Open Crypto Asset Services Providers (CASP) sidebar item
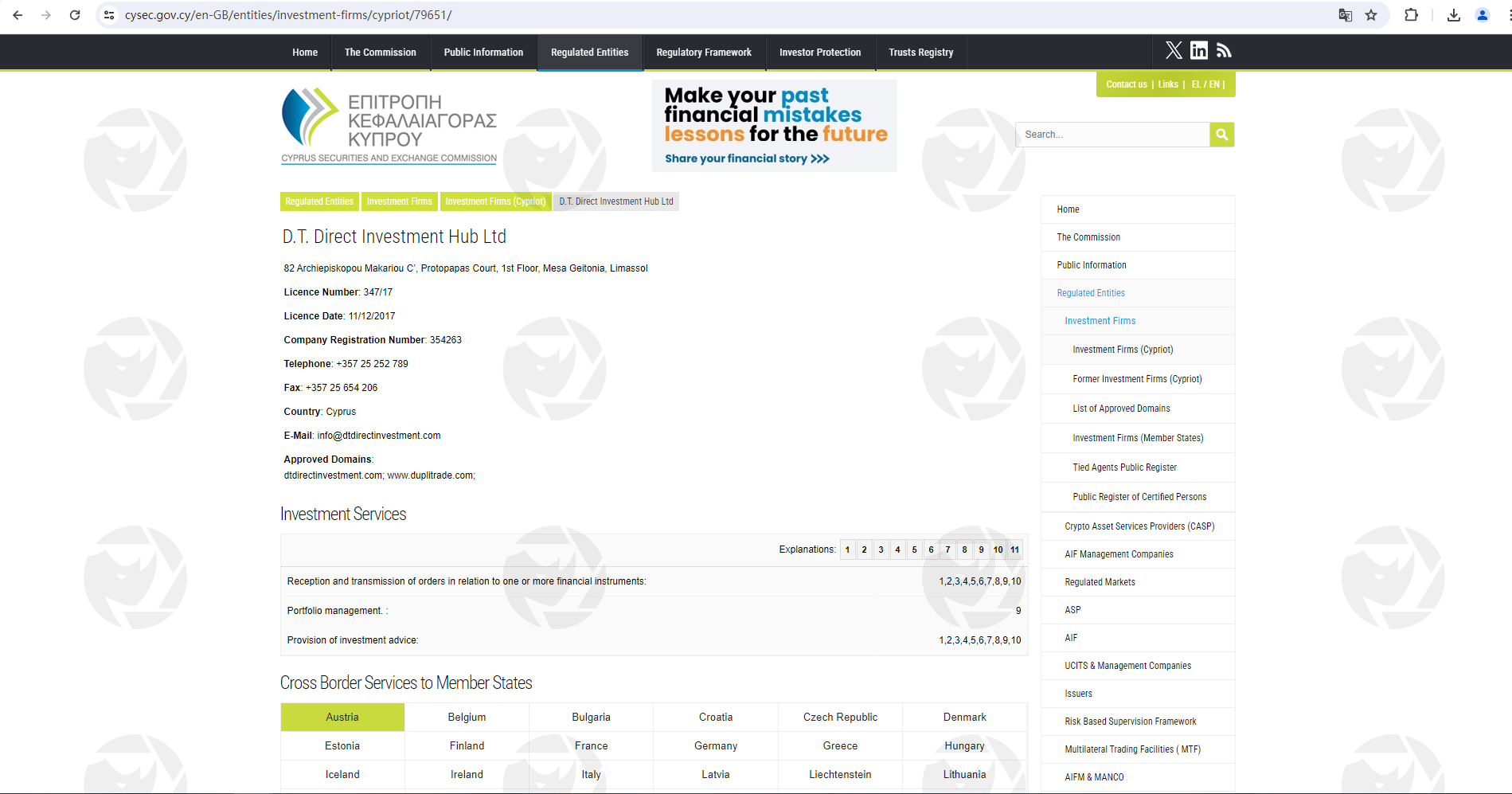 [1139, 526]
